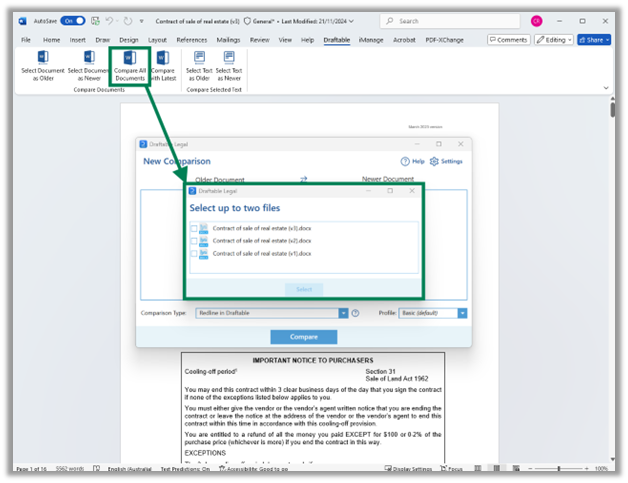Click zoom out minus icon
This screenshot has width=628, height=483.
click(530, 468)
